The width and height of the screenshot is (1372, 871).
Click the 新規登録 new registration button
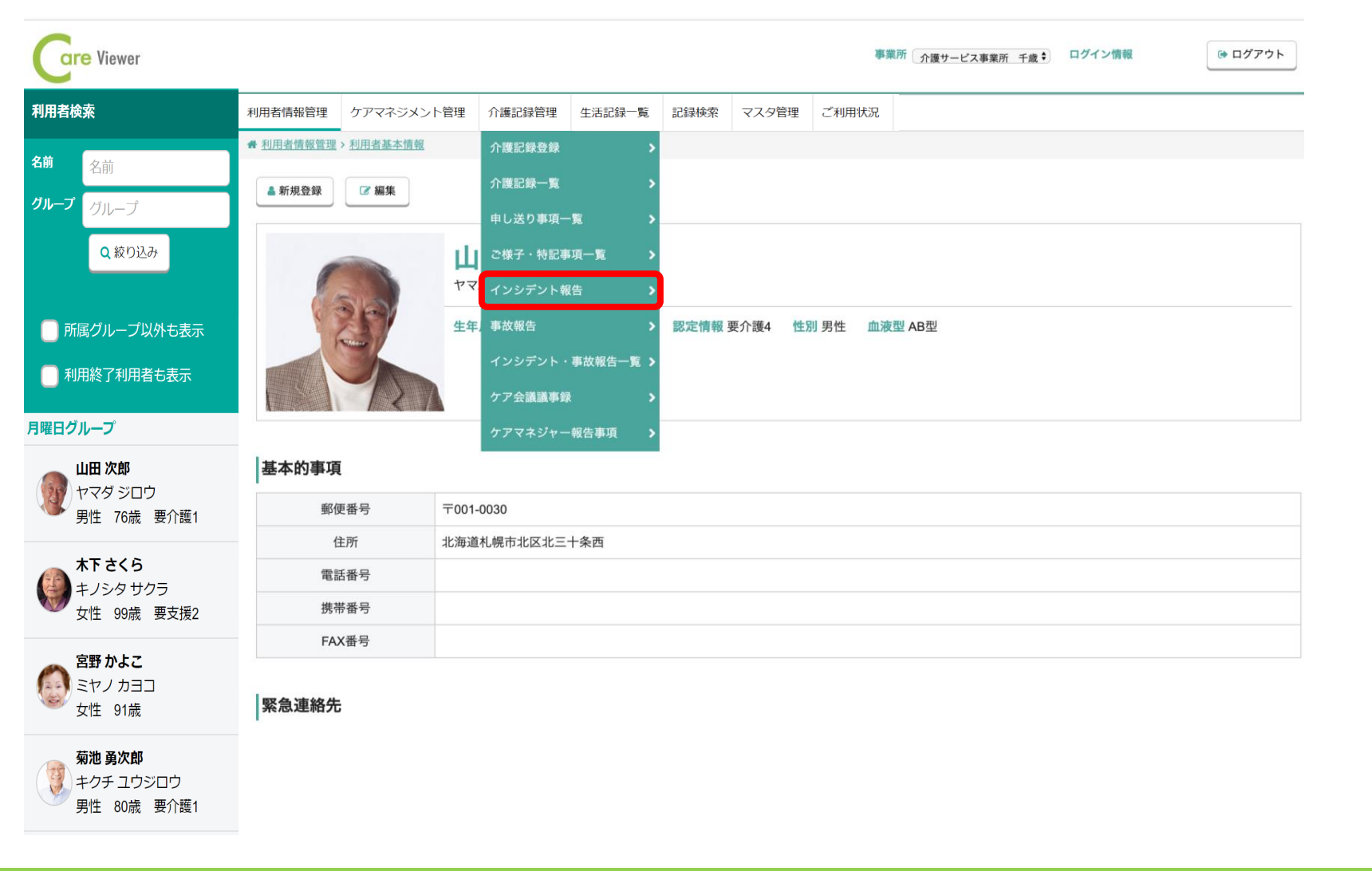tap(294, 191)
